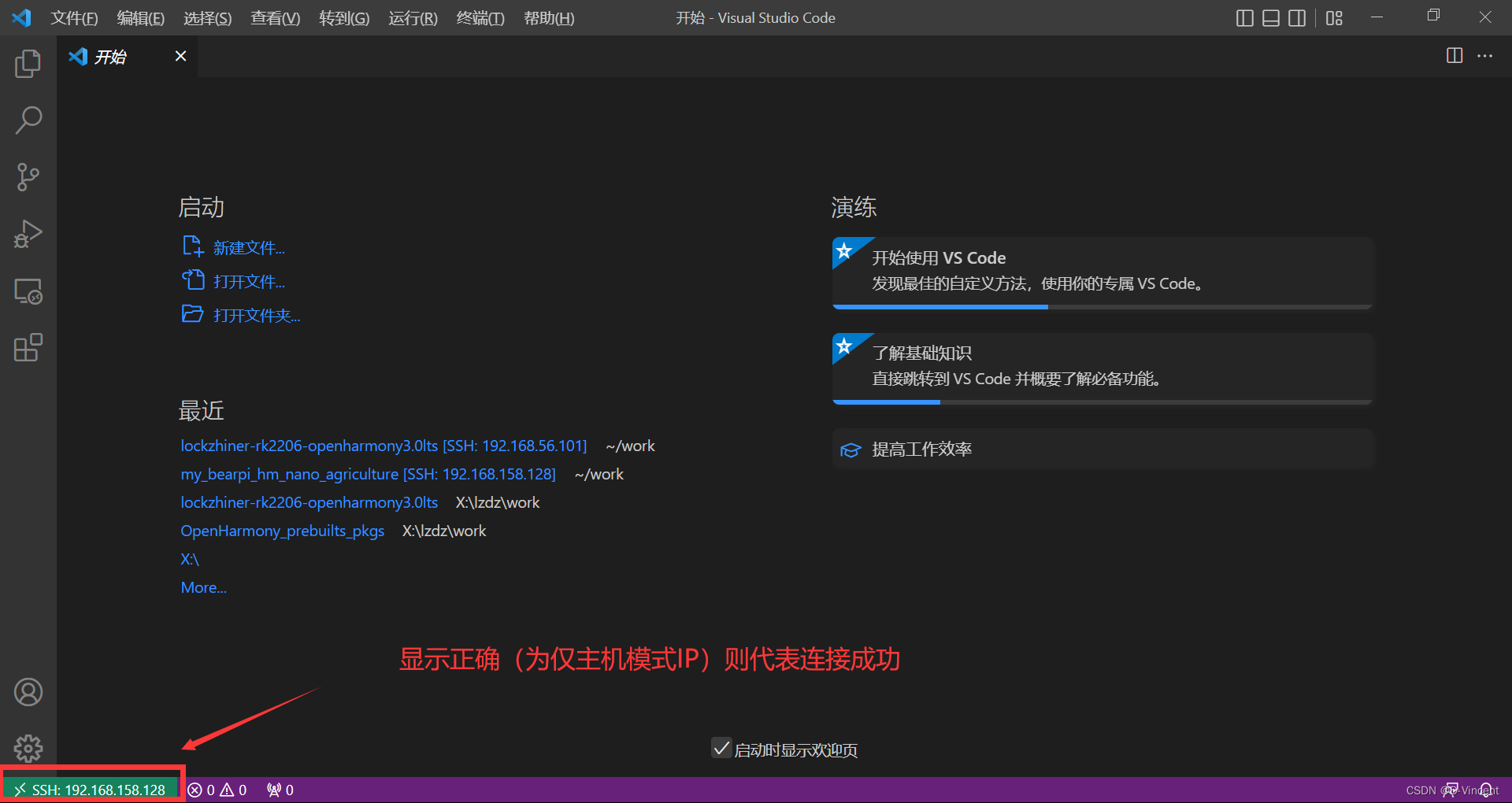The image size is (1512, 803).
Task: Open the editor More Actions ellipsis
Action: pyautogui.click(x=1484, y=55)
